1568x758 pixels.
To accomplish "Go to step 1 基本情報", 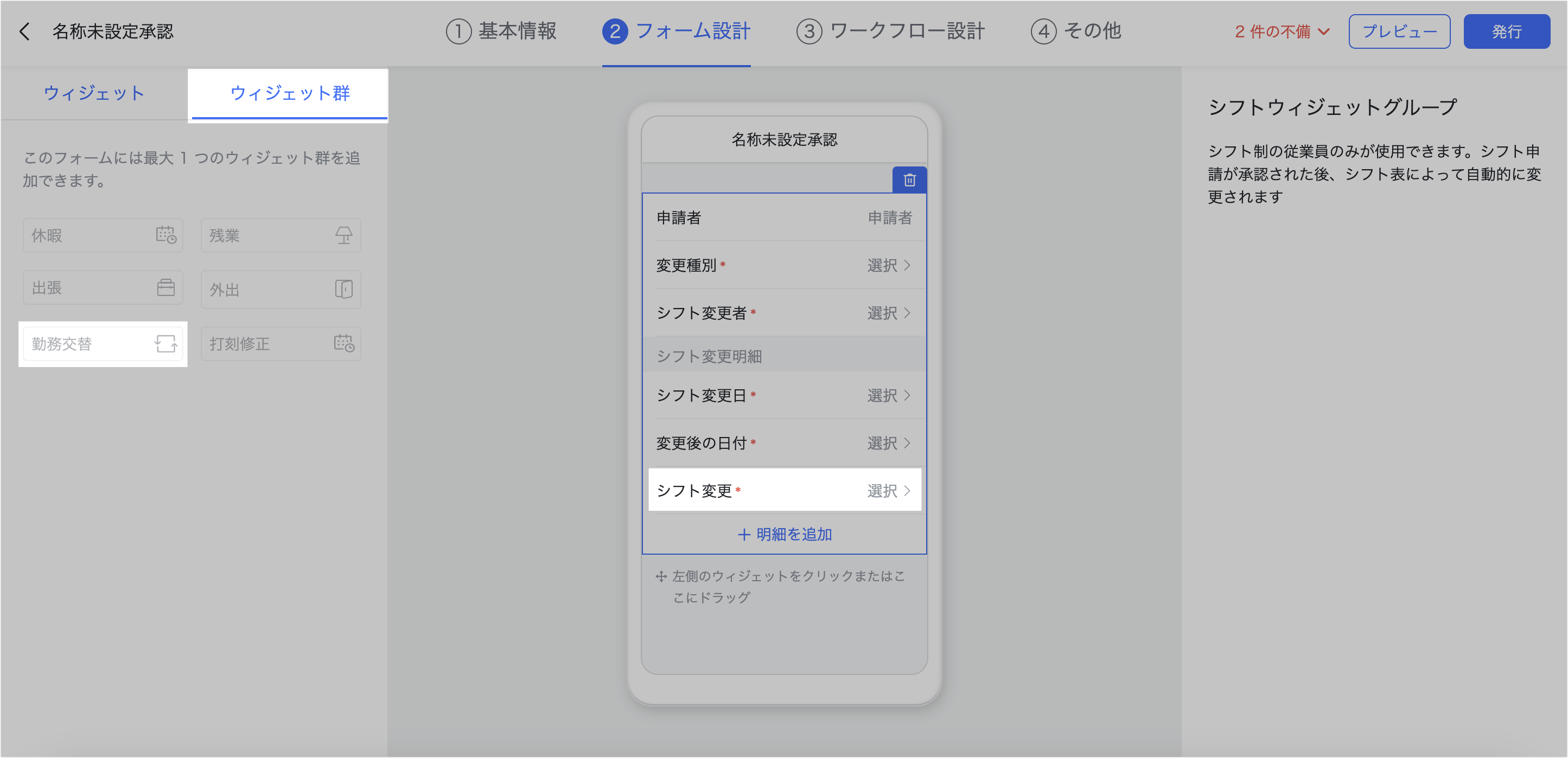I will pyautogui.click(x=501, y=31).
